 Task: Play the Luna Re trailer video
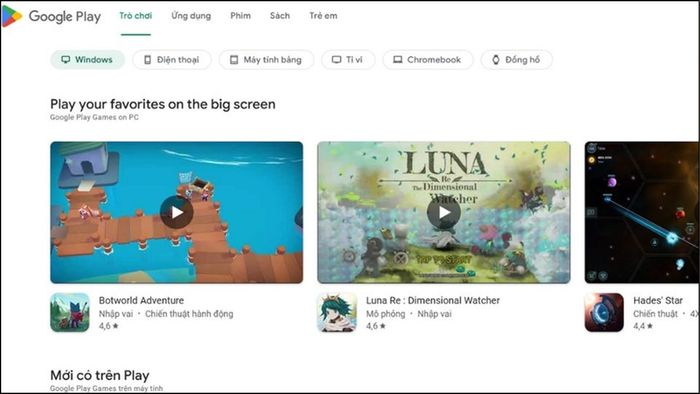[x=444, y=212]
